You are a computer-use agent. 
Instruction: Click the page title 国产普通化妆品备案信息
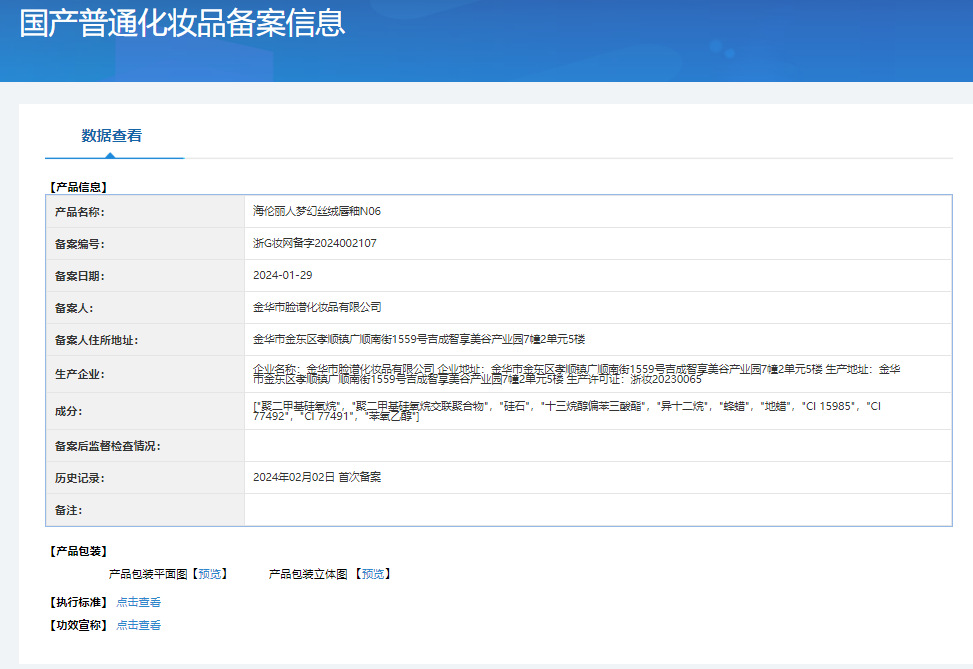182,23
